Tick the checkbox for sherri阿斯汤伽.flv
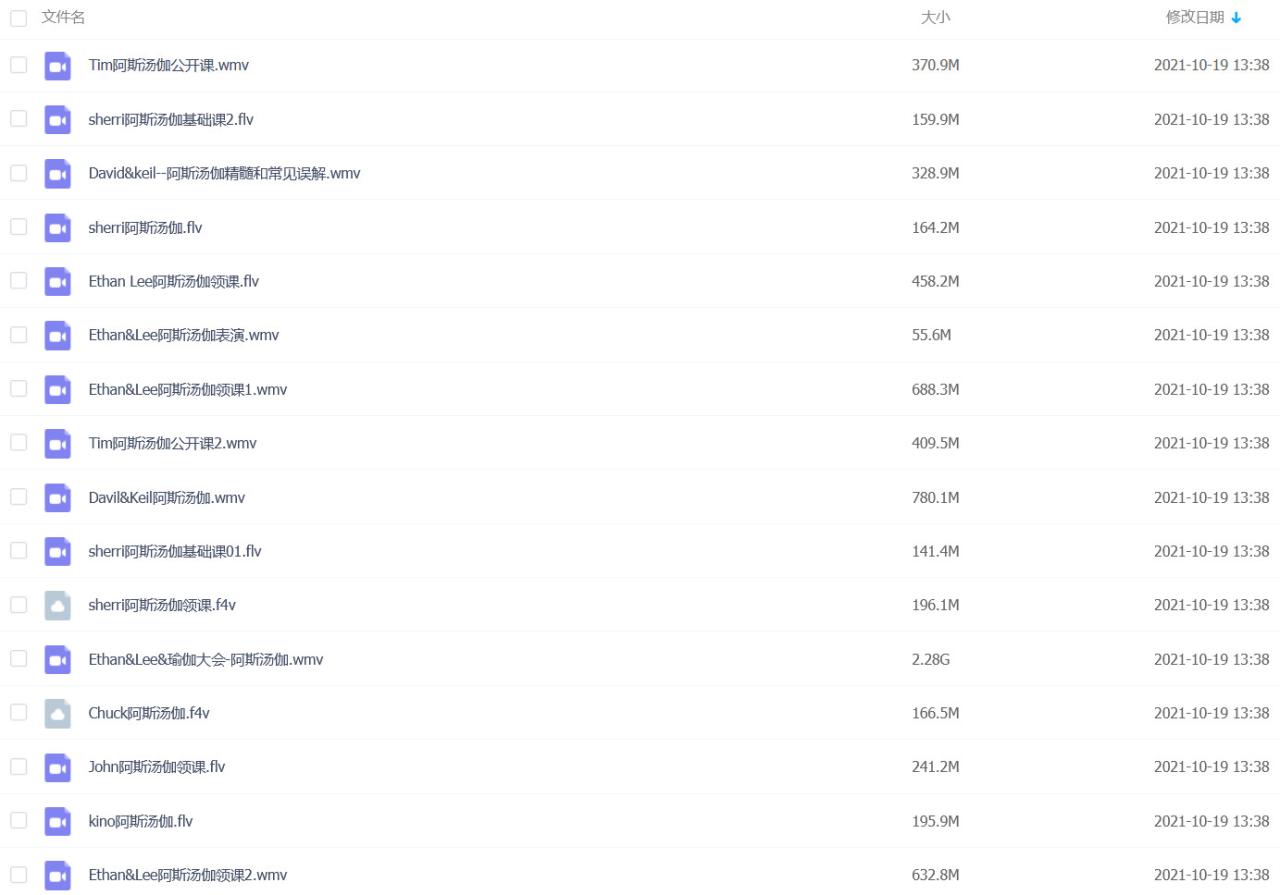This screenshot has height=895, width=1280. click(x=18, y=227)
